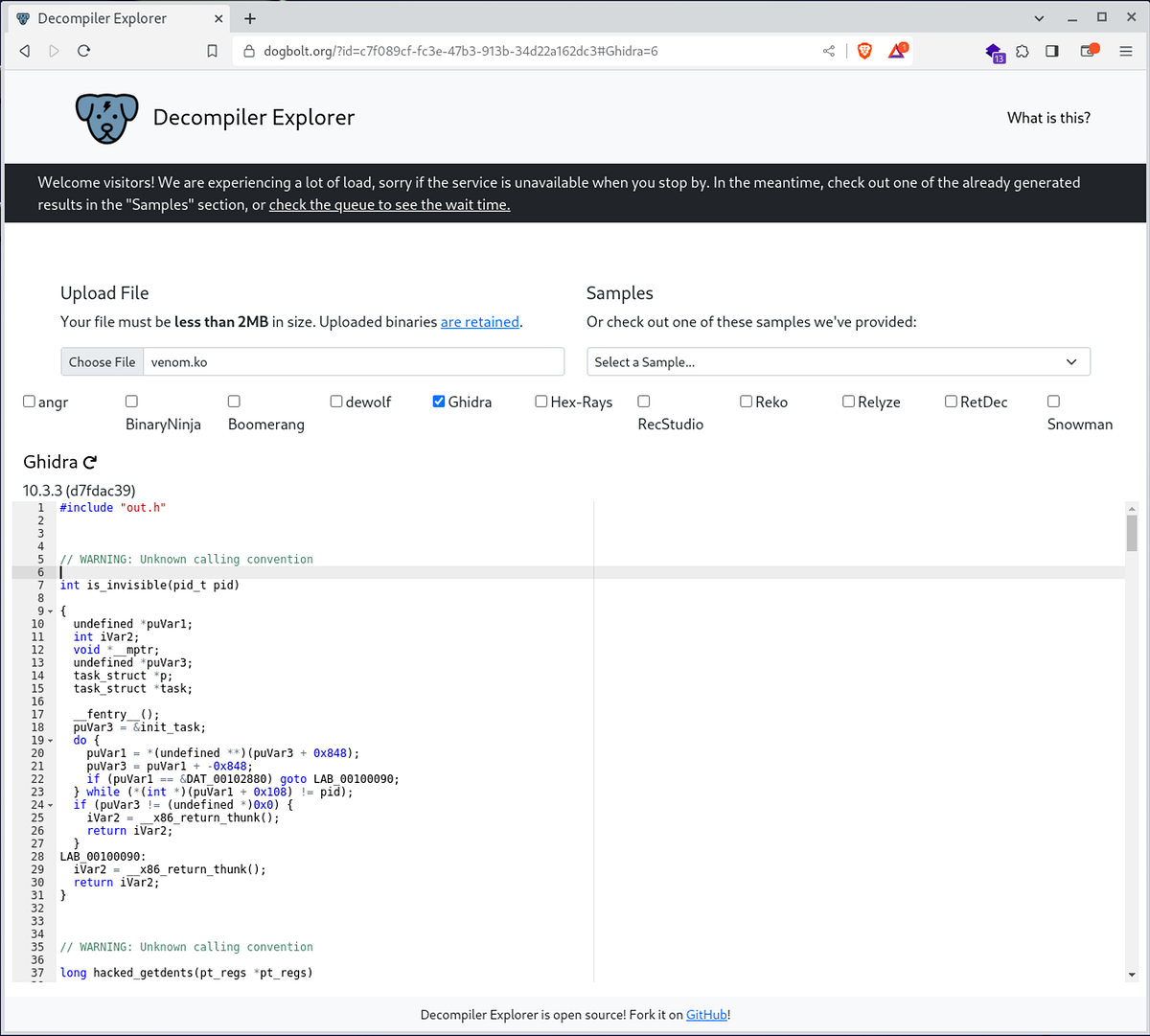Viewport: 1150px width, 1036px height.
Task: Click the LAB_00100090 label on line 28
Action: pyautogui.click(x=103, y=857)
